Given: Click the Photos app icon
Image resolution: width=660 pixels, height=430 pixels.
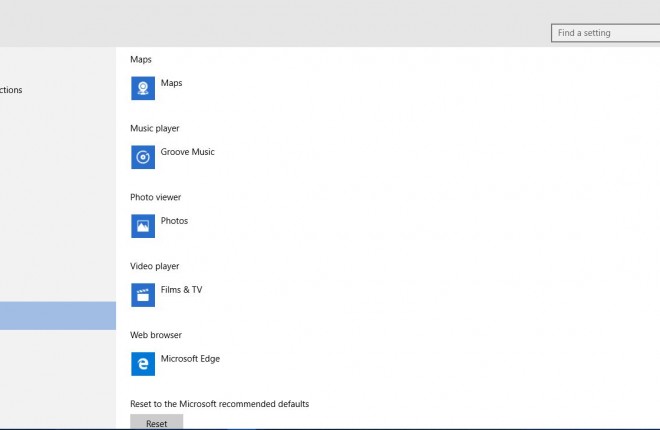Looking at the screenshot, I should point(143,226).
